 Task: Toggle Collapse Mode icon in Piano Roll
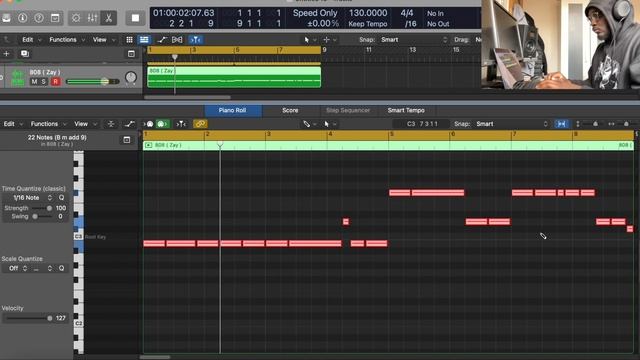point(111,124)
